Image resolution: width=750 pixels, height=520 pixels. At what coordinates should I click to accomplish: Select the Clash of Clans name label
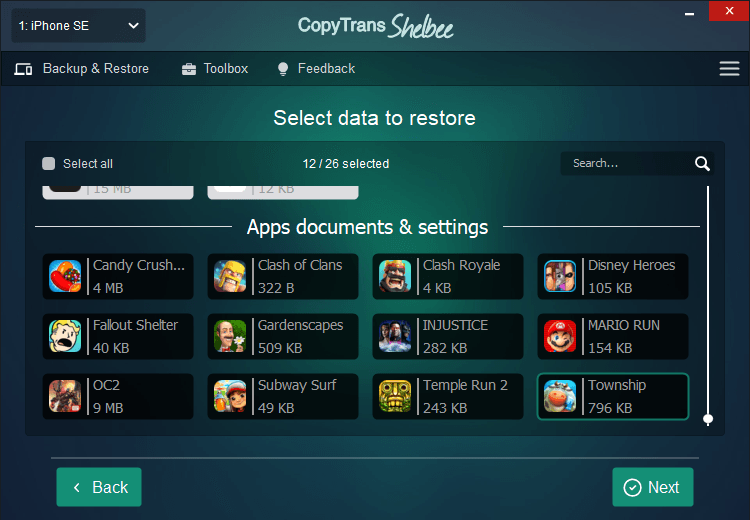300,265
